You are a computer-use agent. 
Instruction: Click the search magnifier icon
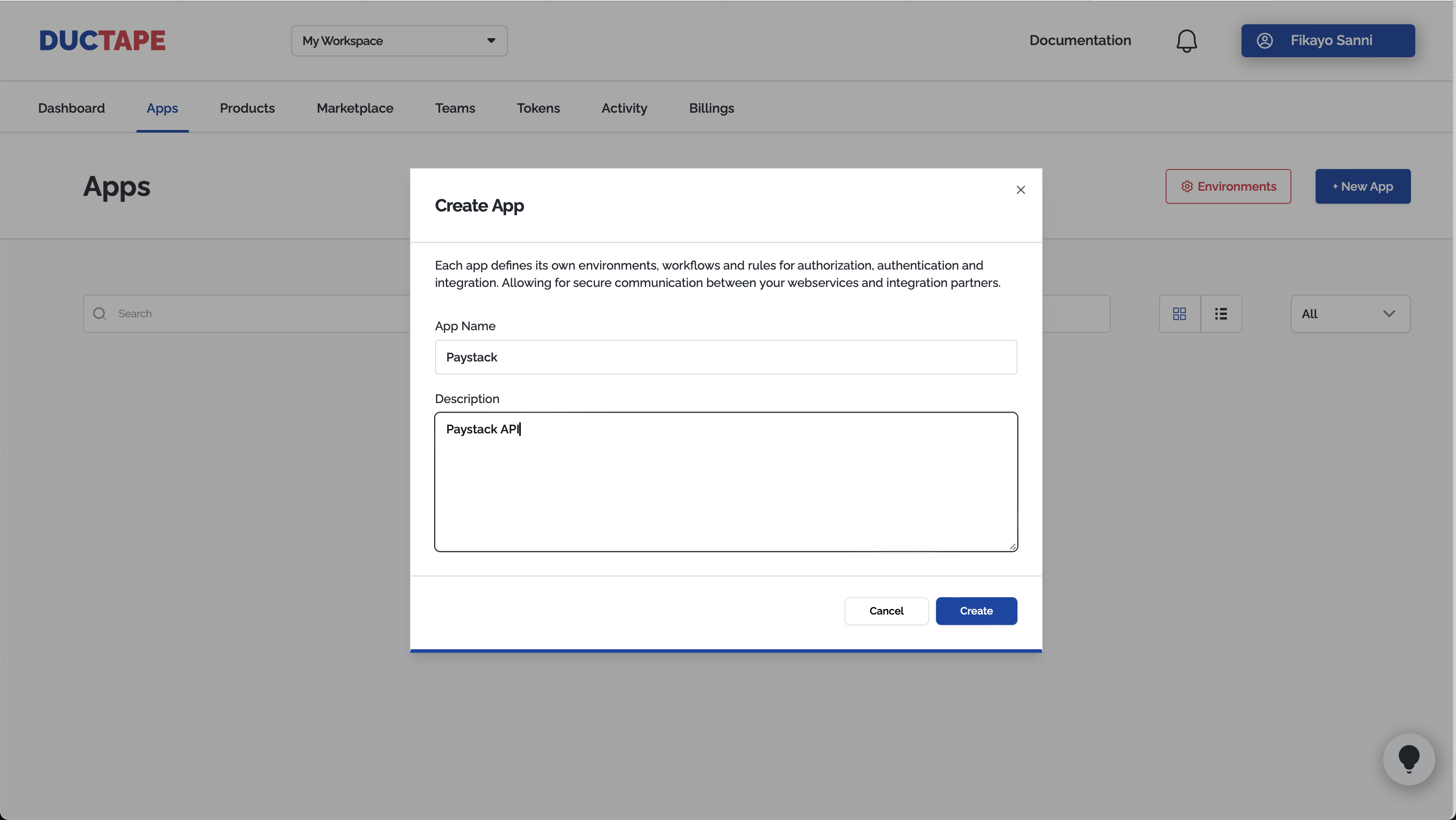click(x=100, y=314)
